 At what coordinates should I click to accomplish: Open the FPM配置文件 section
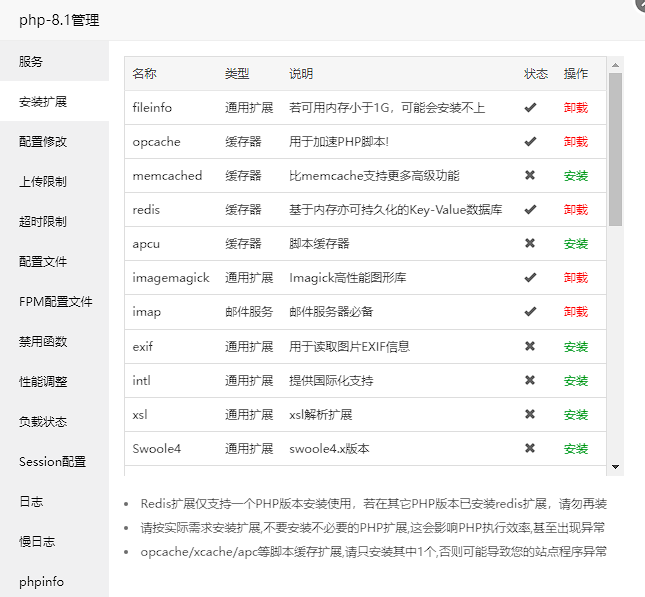55,301
